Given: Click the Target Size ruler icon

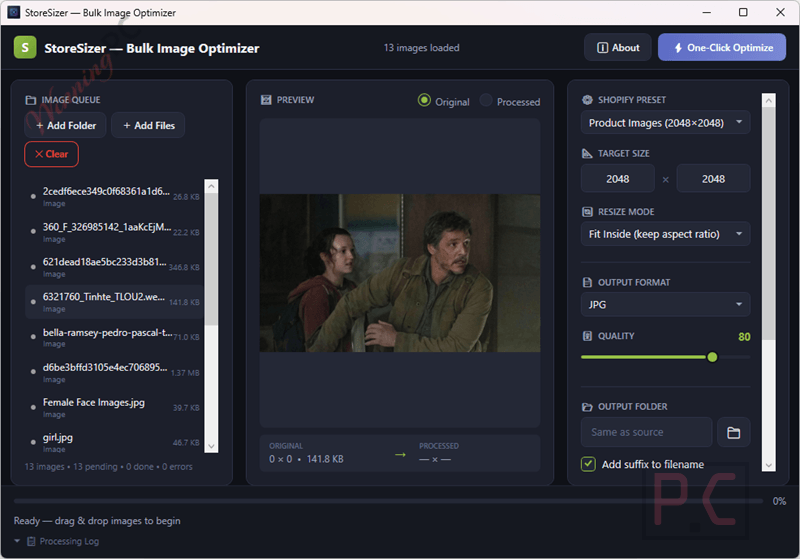Looking at the screenshot, I should coord(587,154).
